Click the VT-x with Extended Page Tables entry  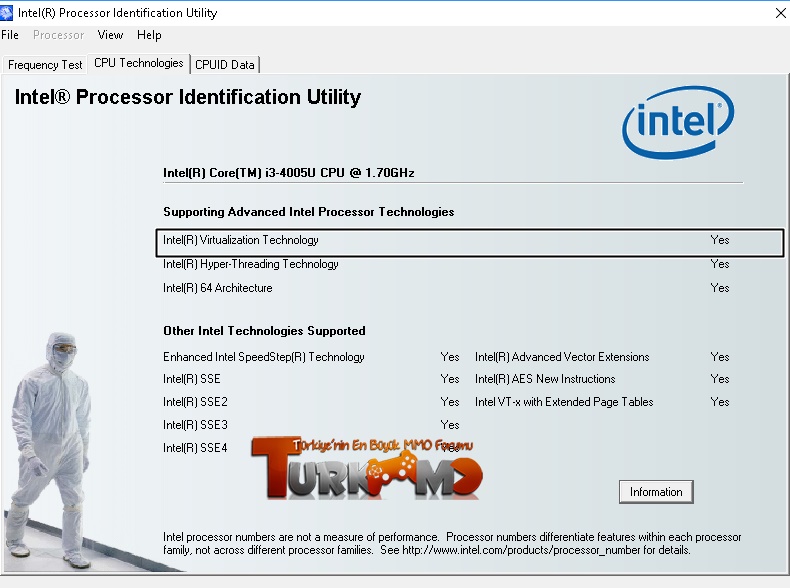coord(564,402)
